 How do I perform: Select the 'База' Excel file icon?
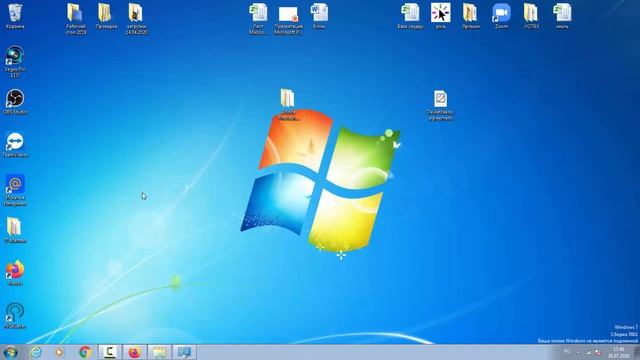point(410,16)
